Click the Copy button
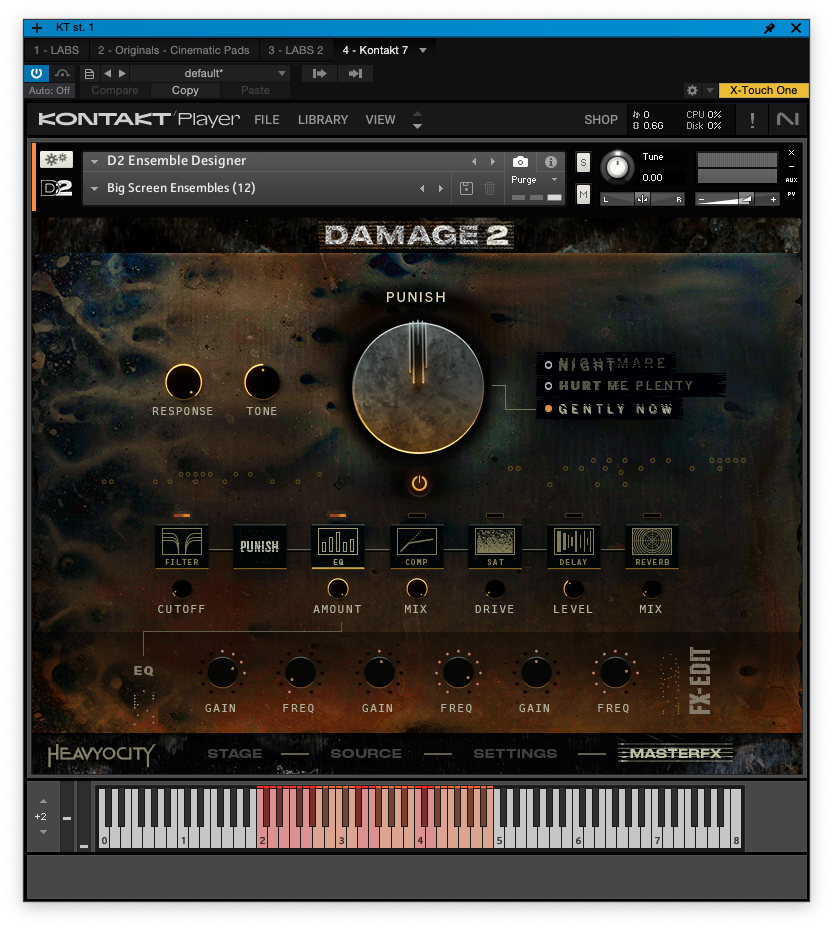 [x=185, y=90]
